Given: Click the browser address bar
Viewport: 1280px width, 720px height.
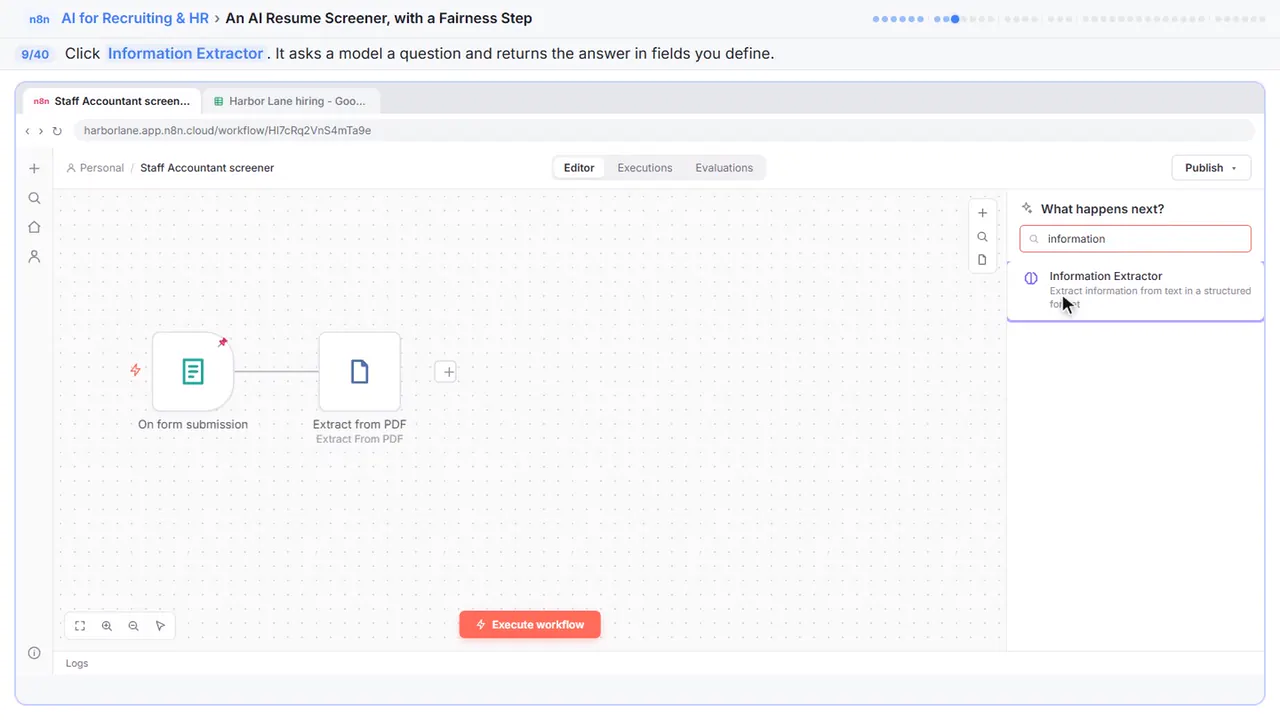Looking at the screenshot, I should pos(664,131).
